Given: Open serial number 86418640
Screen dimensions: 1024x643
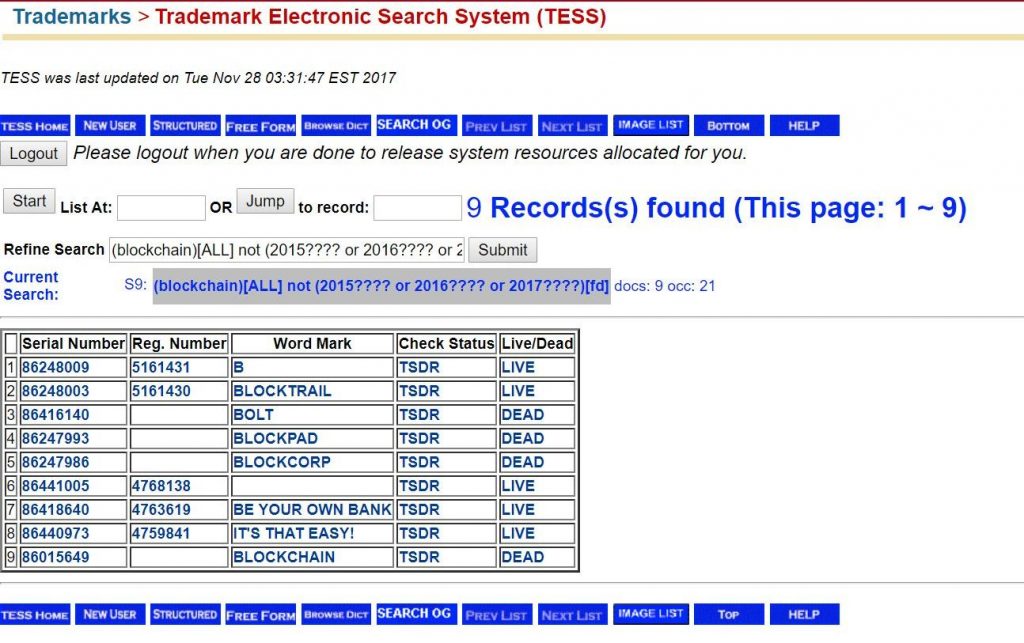Looking at the screenshot, I should coord(56,510).
